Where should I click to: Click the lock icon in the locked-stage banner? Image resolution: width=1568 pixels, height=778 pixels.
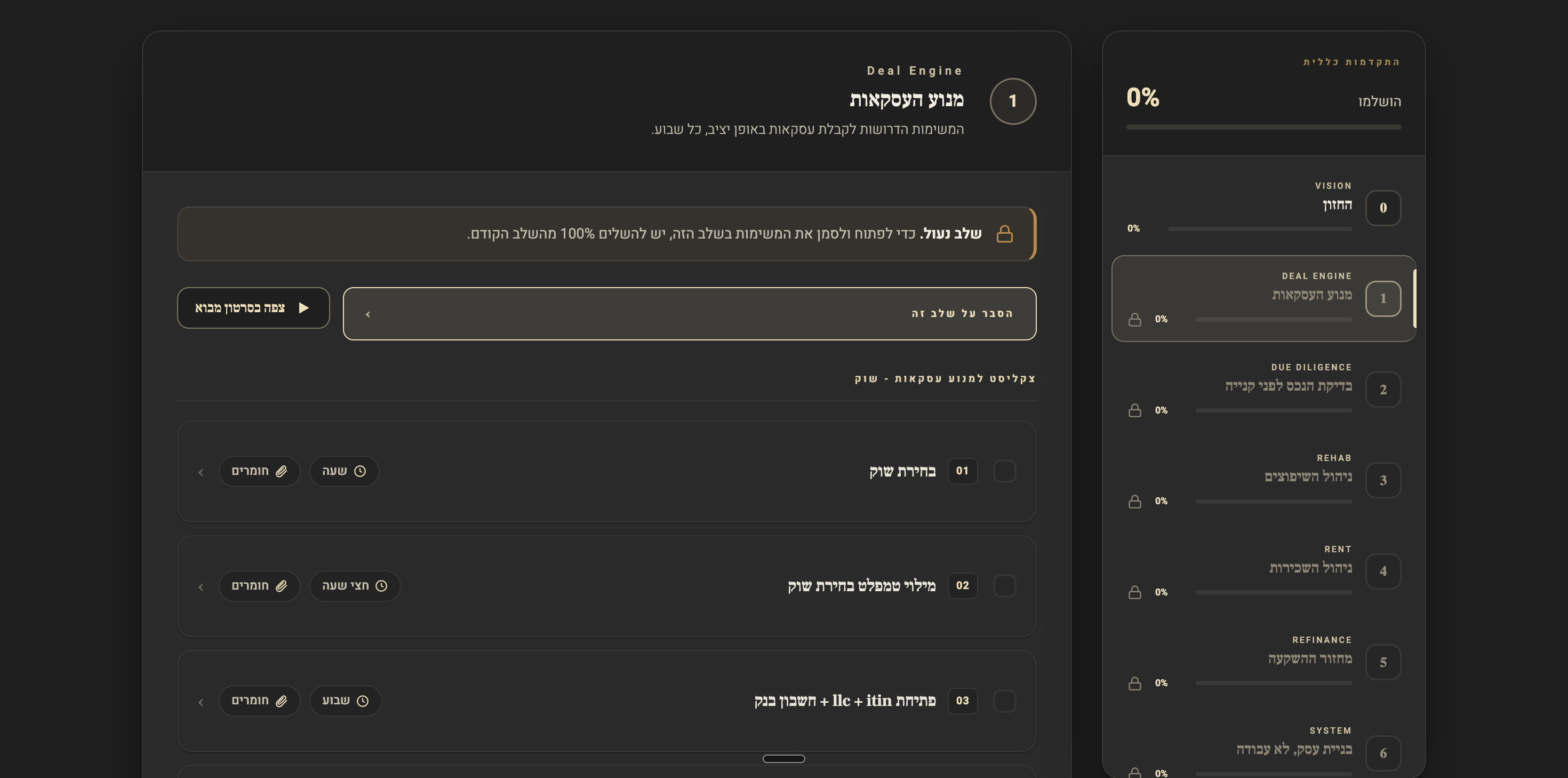pyautogui.click(x=1004, y=234)
